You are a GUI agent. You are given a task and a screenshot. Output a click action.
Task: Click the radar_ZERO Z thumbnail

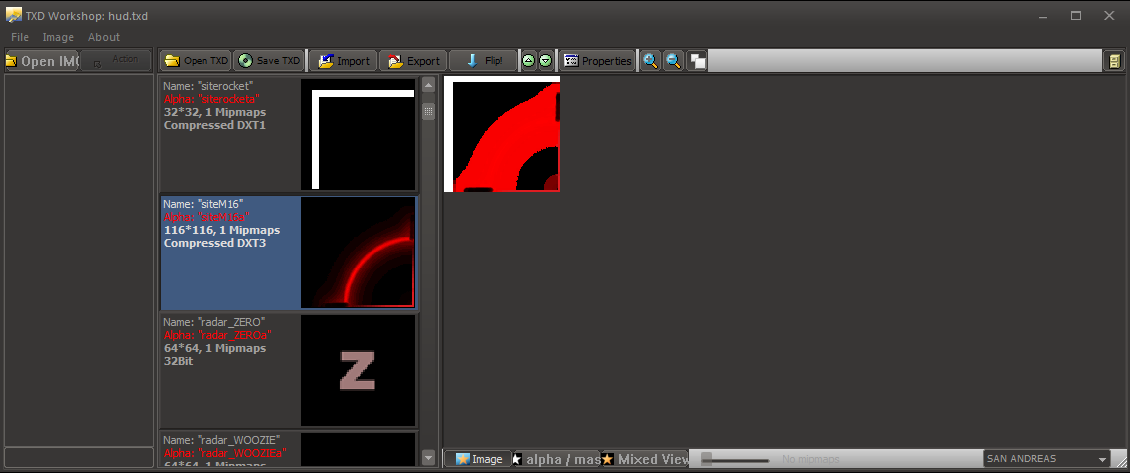[x=358, y=371]
